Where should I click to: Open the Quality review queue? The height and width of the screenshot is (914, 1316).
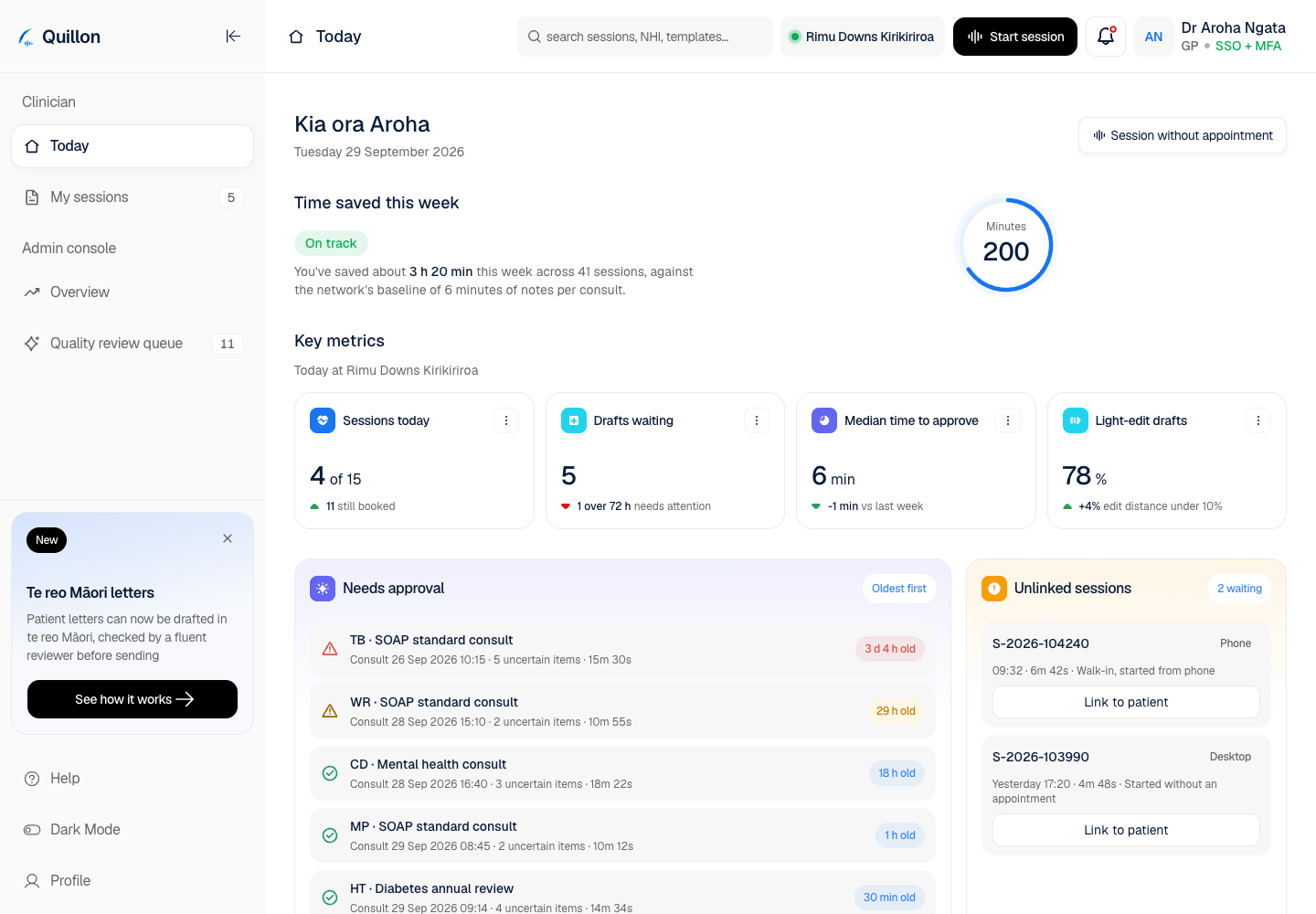coord(133,344)
